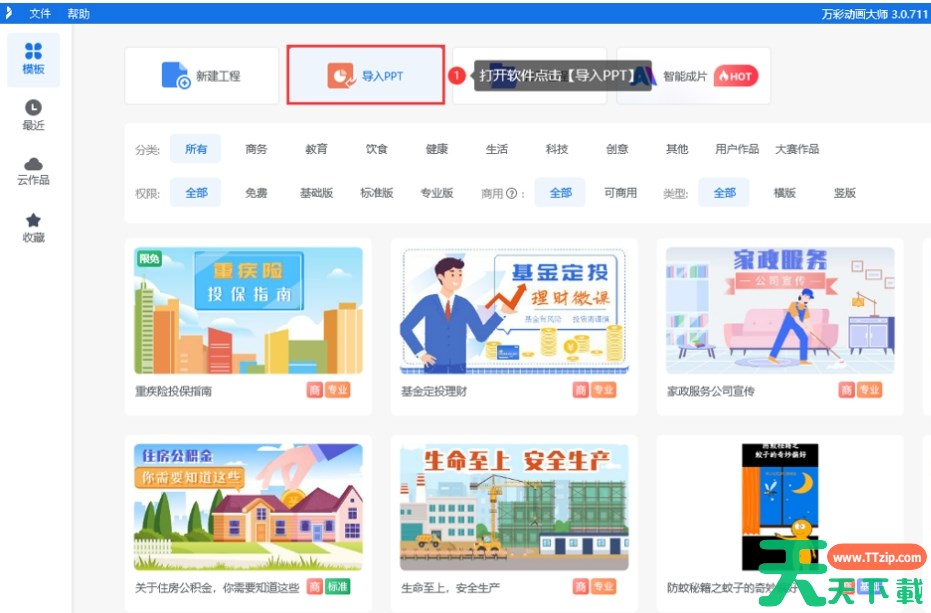Filter templates by 免费 permission

pos(256,192)
